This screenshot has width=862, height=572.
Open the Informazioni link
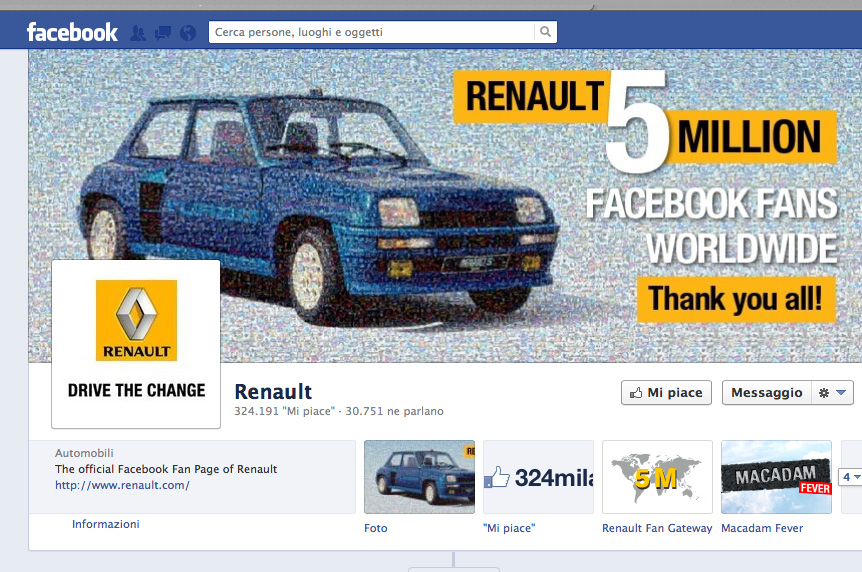(106, 524)
